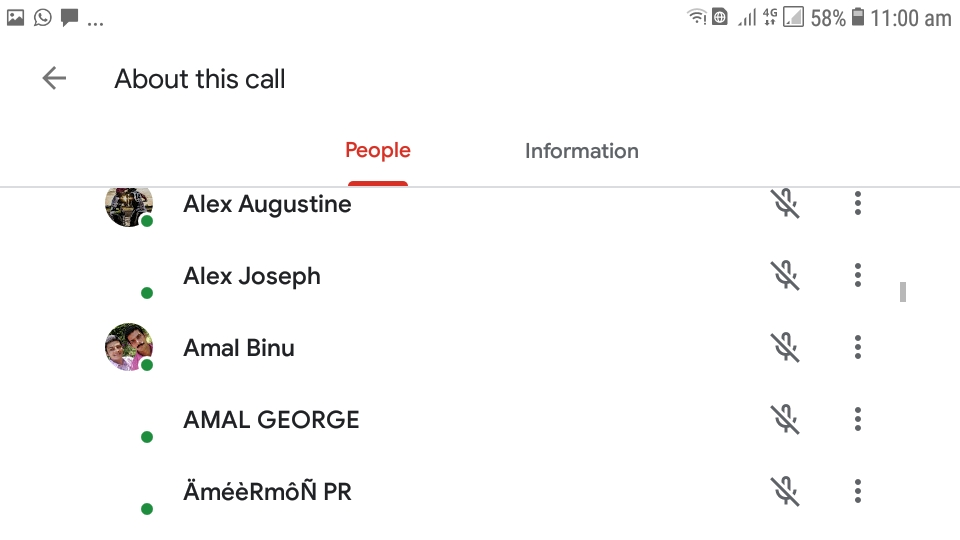The image size is (960, 540).
Task: Switch to the Information tab
Action: click(x=581, y=152)
